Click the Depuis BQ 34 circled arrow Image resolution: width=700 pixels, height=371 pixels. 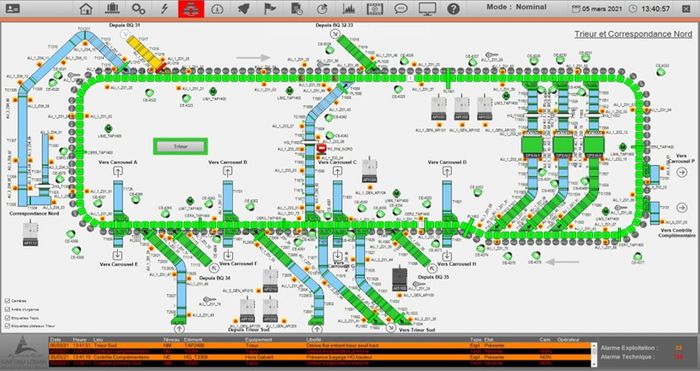[213, 268]
